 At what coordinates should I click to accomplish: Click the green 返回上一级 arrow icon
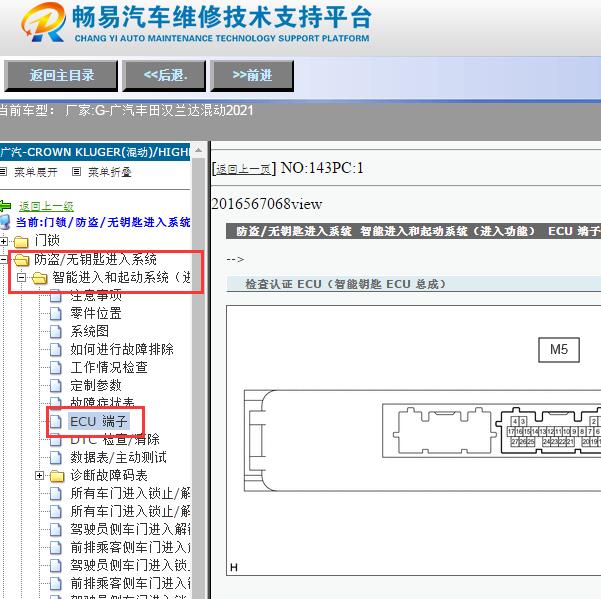[6, 205]
